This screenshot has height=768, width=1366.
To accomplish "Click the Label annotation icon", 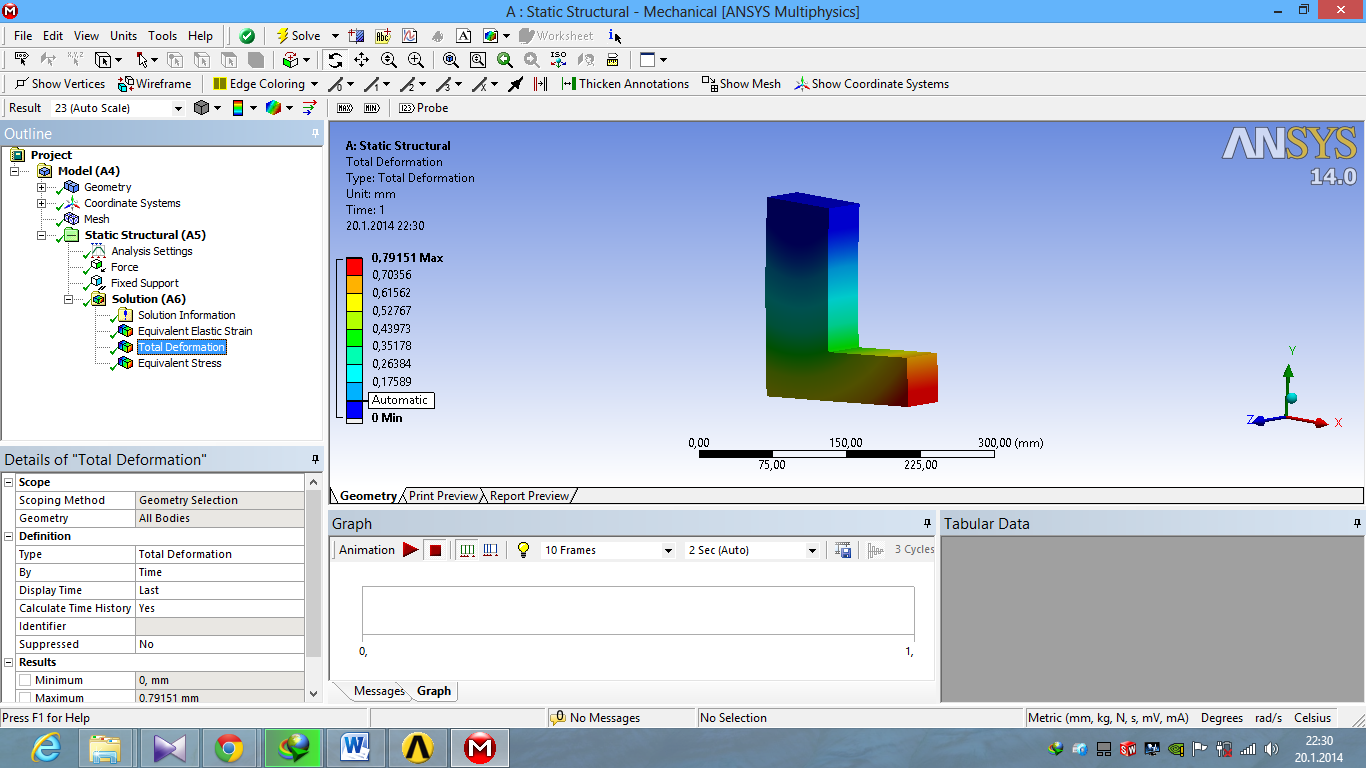I will [x=382, y=36].
